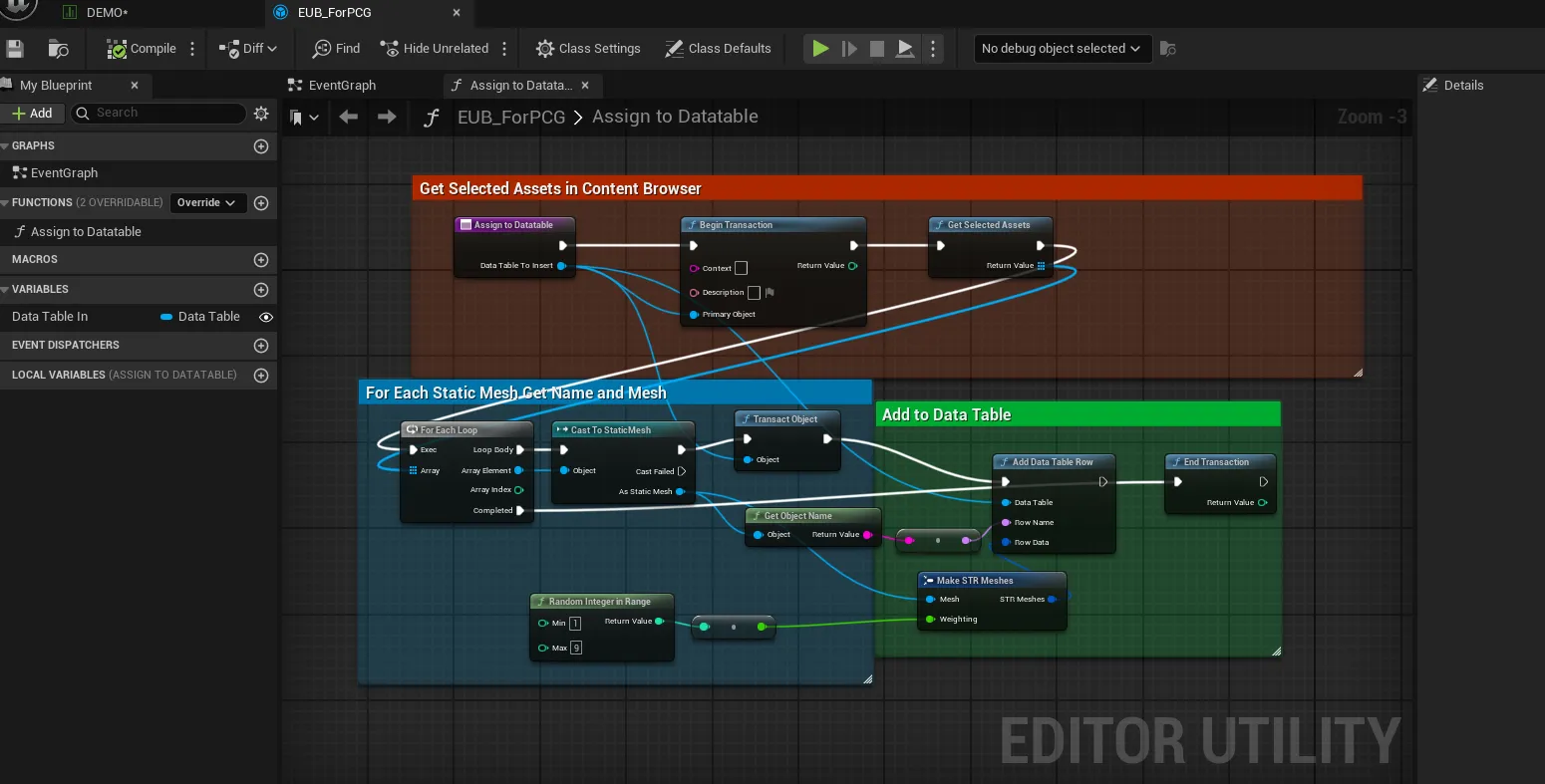The height and width of the screenshot is (784, 1545).
Task: Select EventGraph in the graphs list
Action: 65,172
